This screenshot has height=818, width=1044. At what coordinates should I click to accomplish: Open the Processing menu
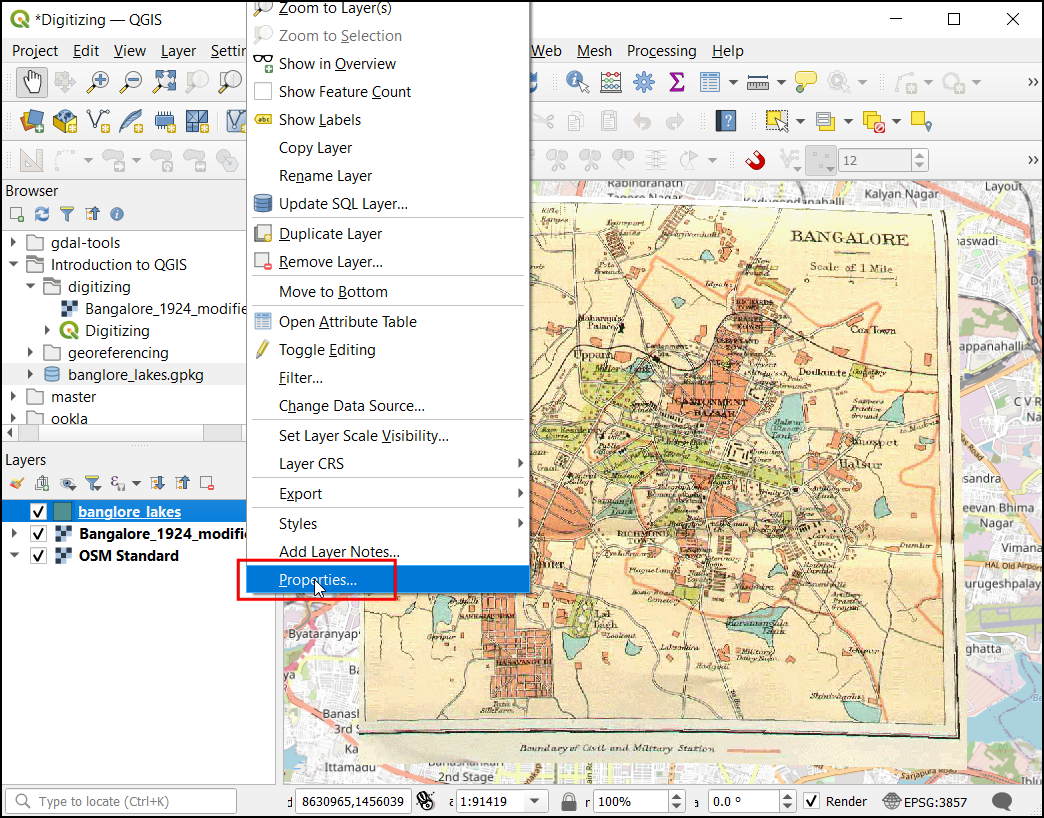pyautogui.click(x=661, y=51)
